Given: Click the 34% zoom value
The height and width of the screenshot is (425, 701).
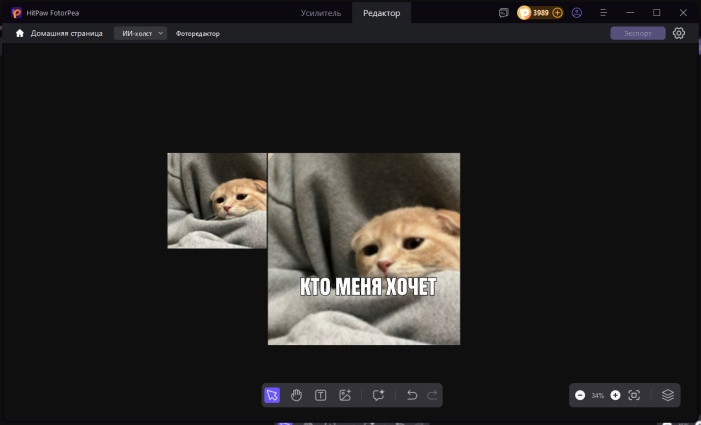Looking at the screenshot, I should click(x=598, y=396).
